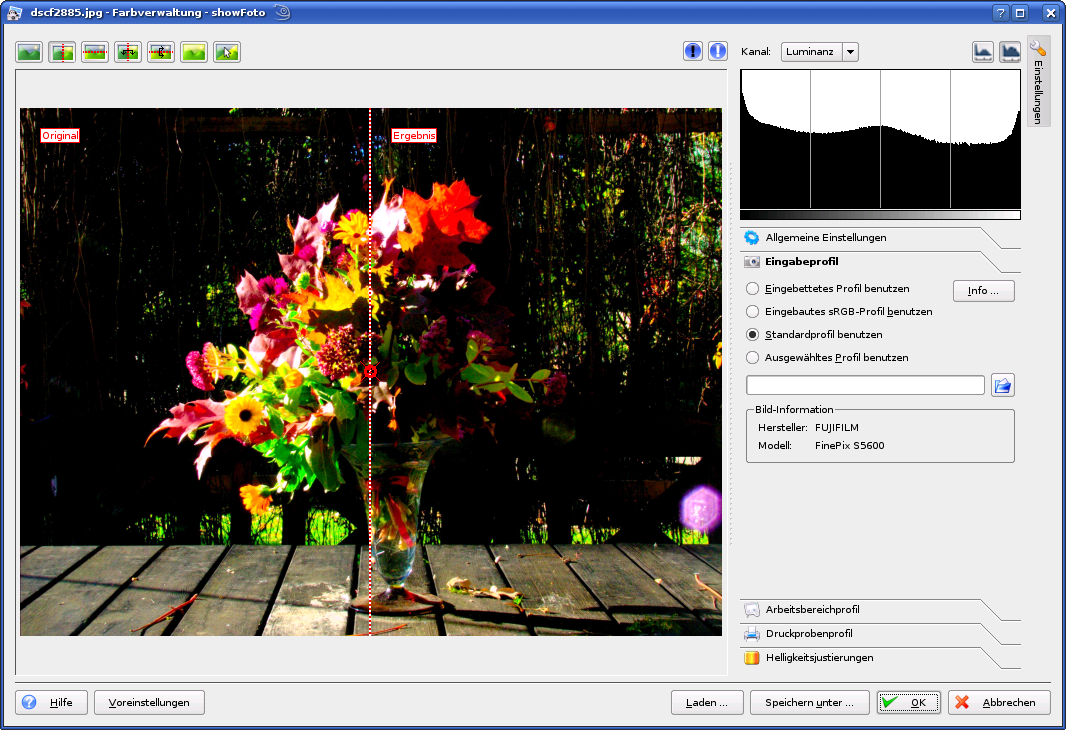This screenshot has height=730, width=1066.
Task: Click the 'Speichern unter ...' button
Action: (809, 703)
